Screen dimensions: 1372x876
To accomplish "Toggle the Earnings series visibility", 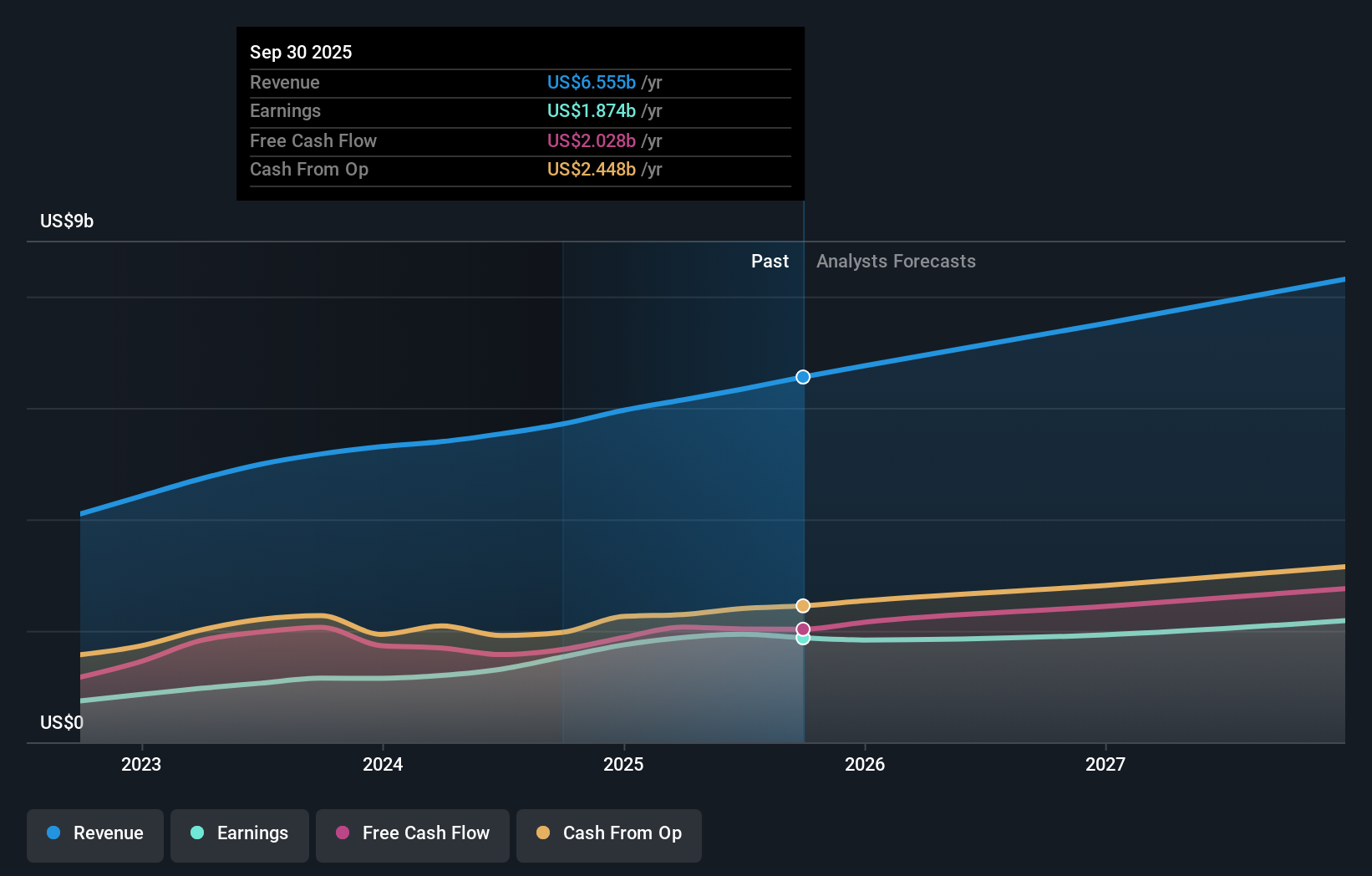I will (239, 833).
